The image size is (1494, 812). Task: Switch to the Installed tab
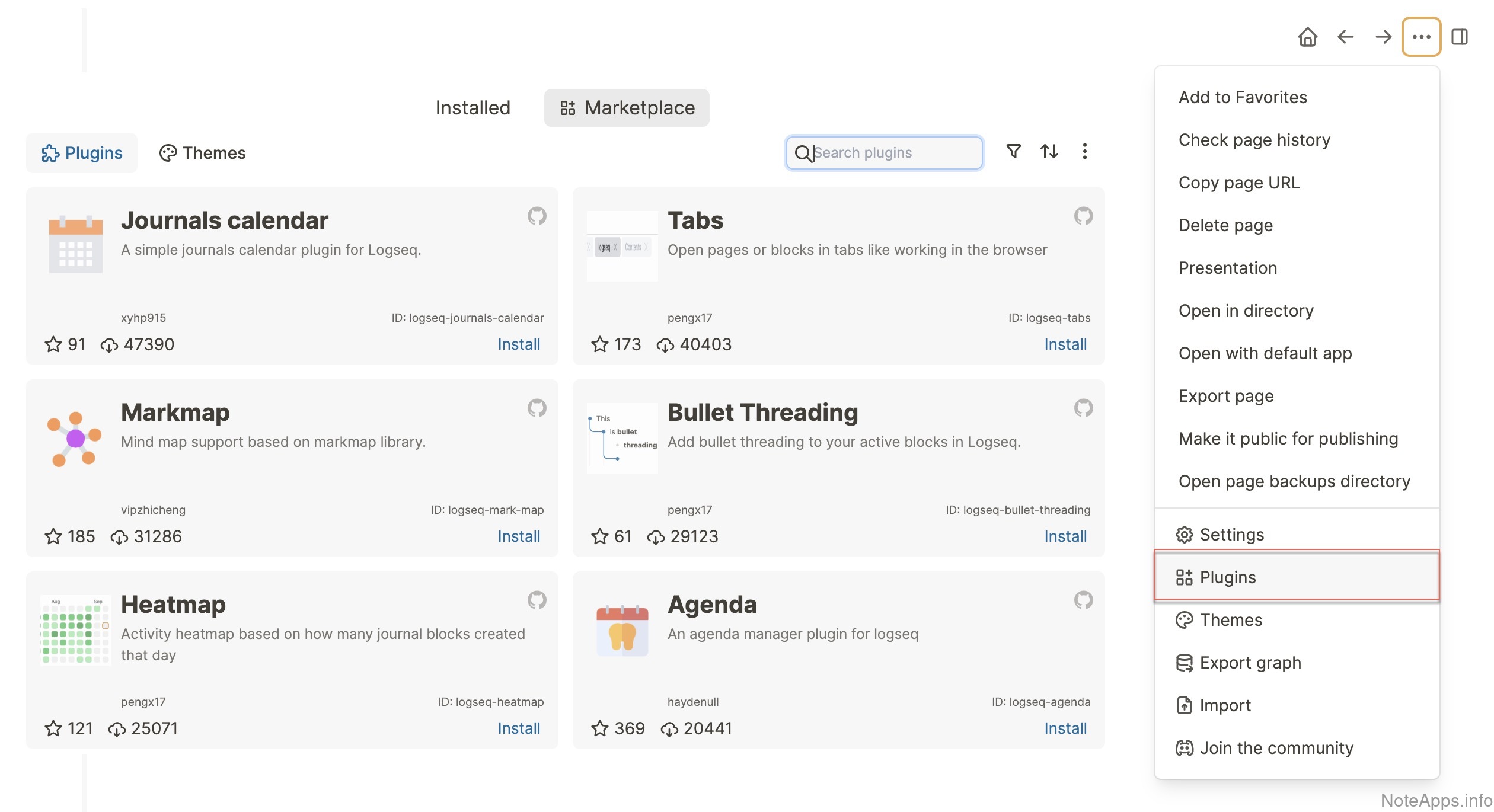473,108
